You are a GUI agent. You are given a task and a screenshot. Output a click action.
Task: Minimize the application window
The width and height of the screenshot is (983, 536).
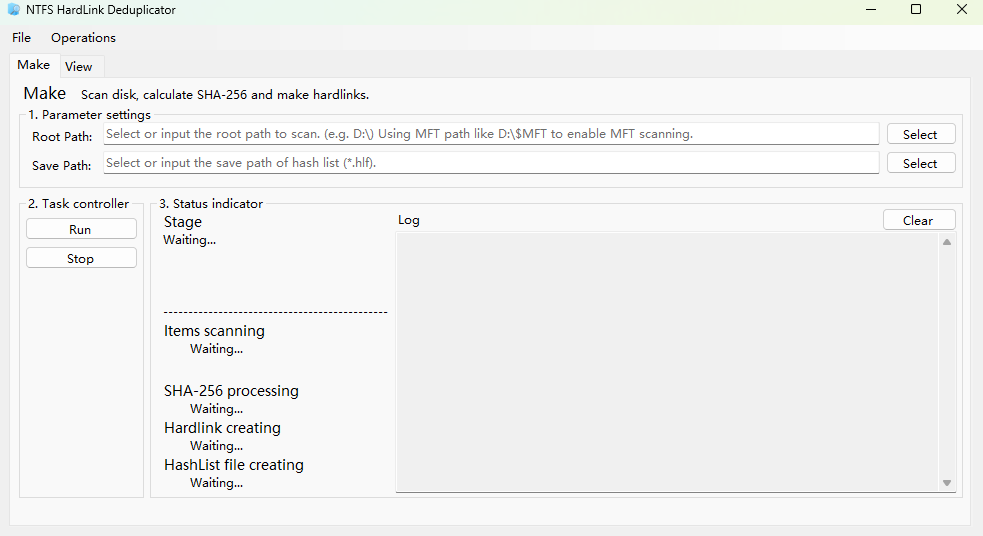point(871,9)
